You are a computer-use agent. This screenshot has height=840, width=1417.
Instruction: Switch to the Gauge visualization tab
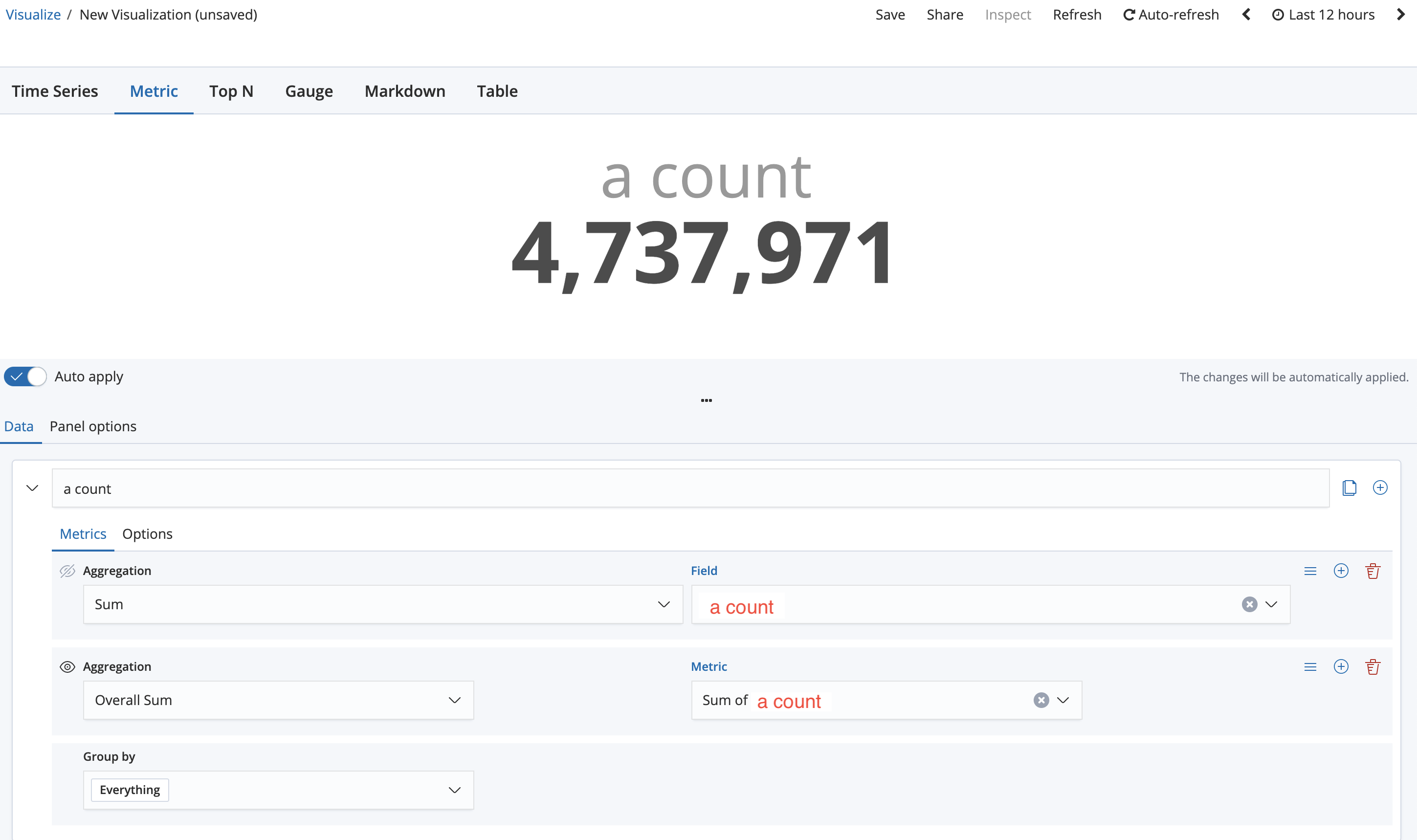coord(309,91)
